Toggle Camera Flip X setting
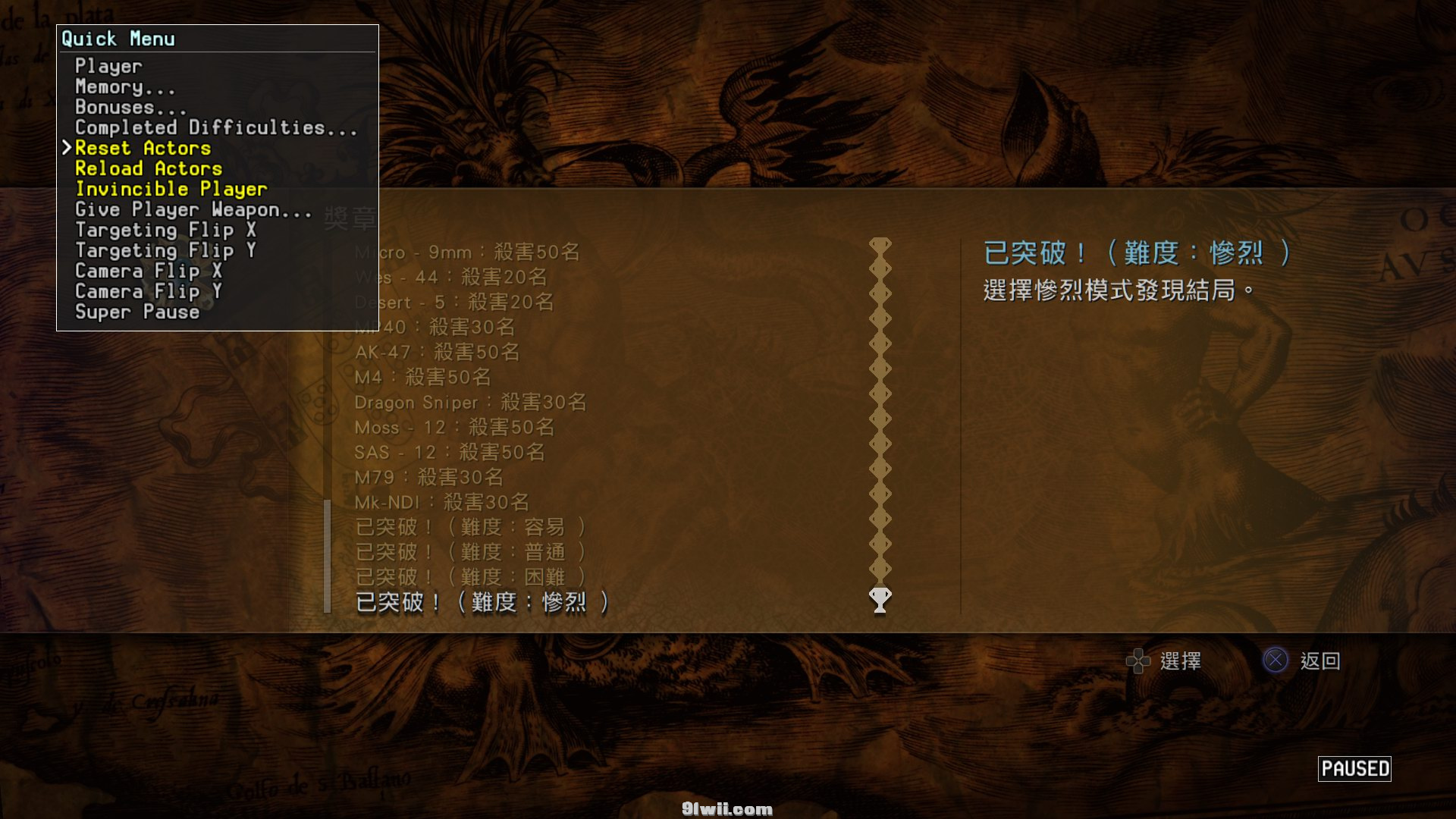 149,271
